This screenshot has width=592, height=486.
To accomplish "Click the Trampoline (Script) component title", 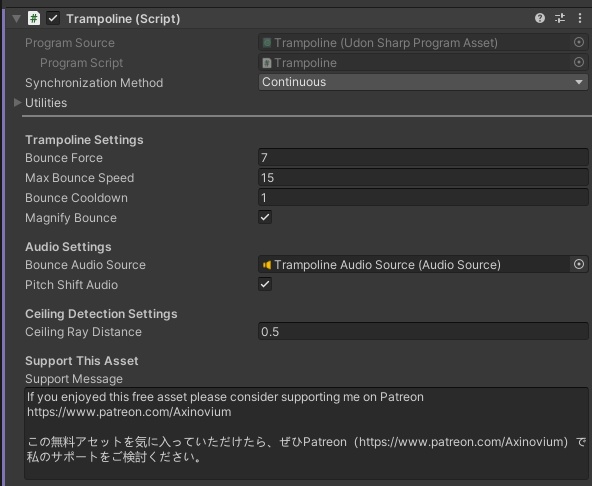I will tap(123, 19).
